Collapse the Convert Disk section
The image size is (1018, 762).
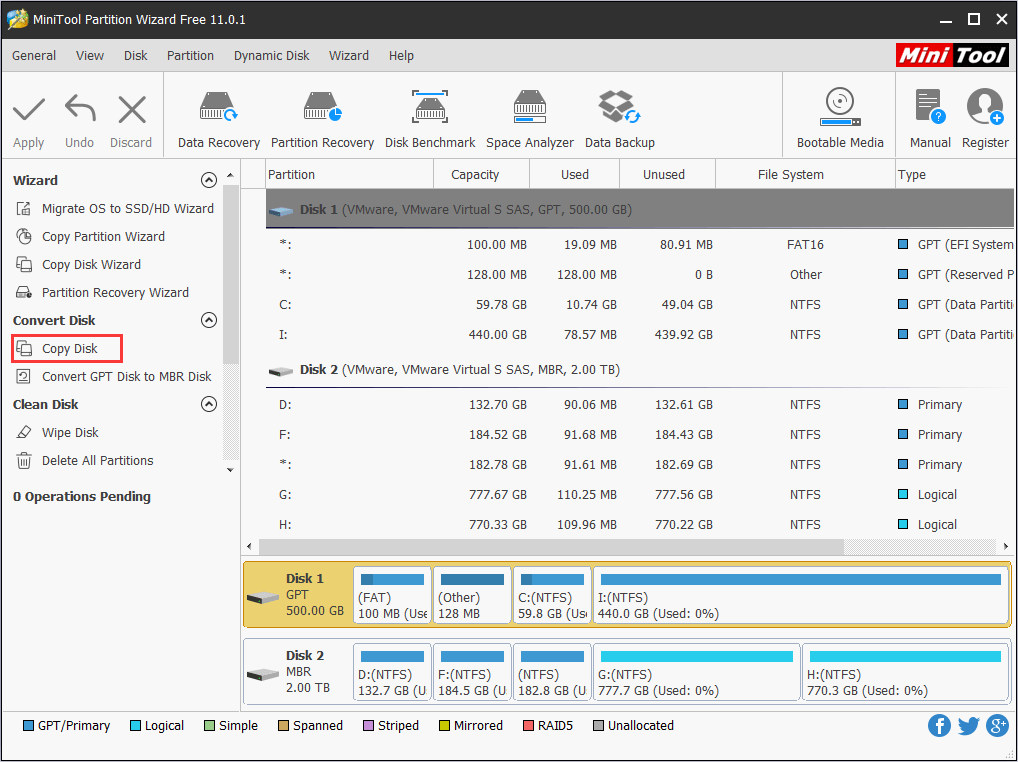click(x=209, y=320)
